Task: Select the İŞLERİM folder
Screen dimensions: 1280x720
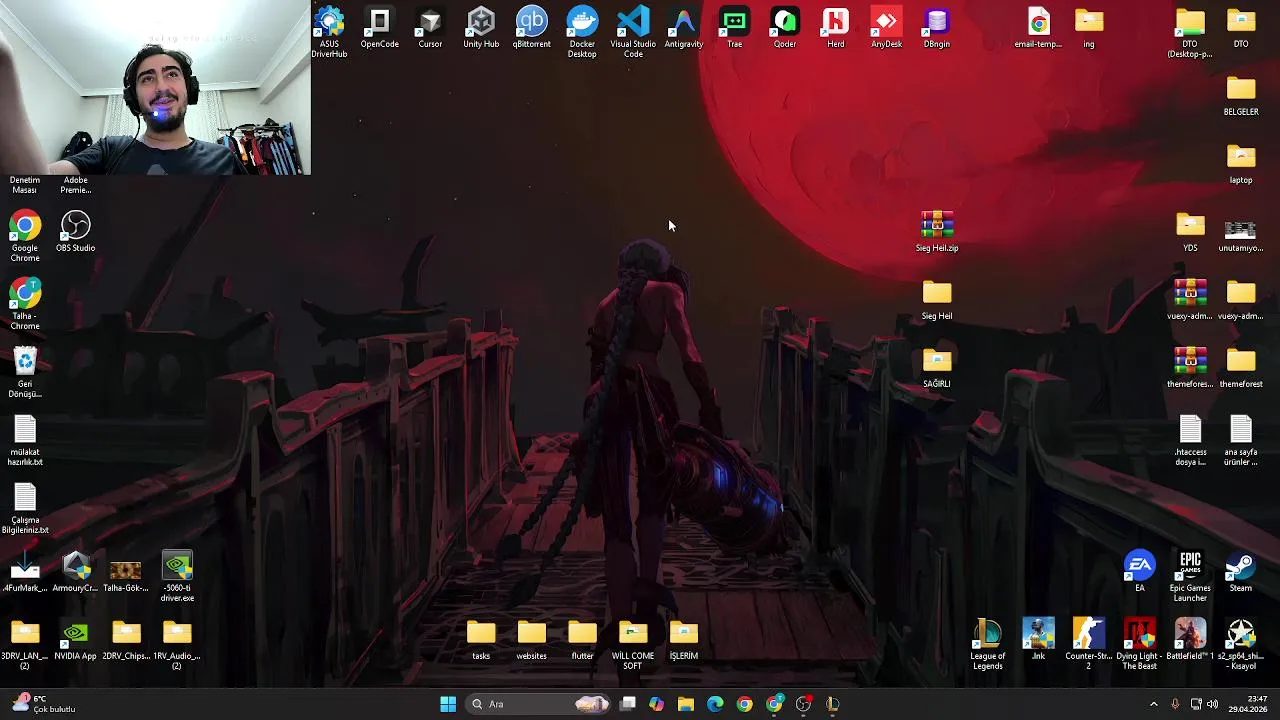Action: pos(684,640)
